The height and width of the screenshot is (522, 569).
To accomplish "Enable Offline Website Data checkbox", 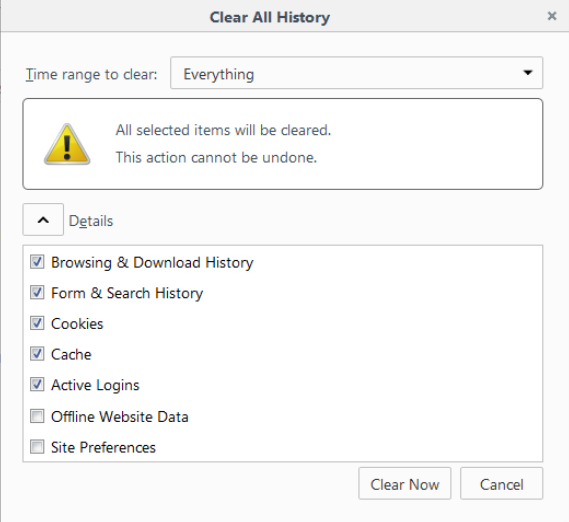I will [x=37, y=416].
